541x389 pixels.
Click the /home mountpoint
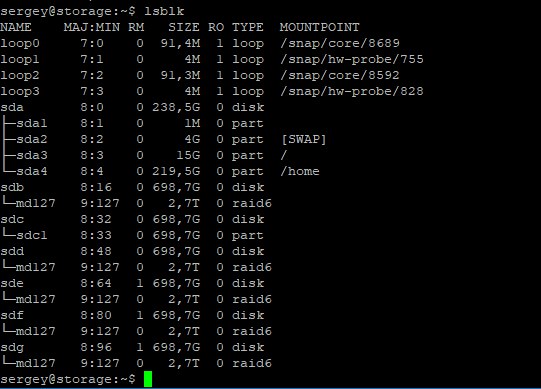pyautogui.click(x=300, y=171)
